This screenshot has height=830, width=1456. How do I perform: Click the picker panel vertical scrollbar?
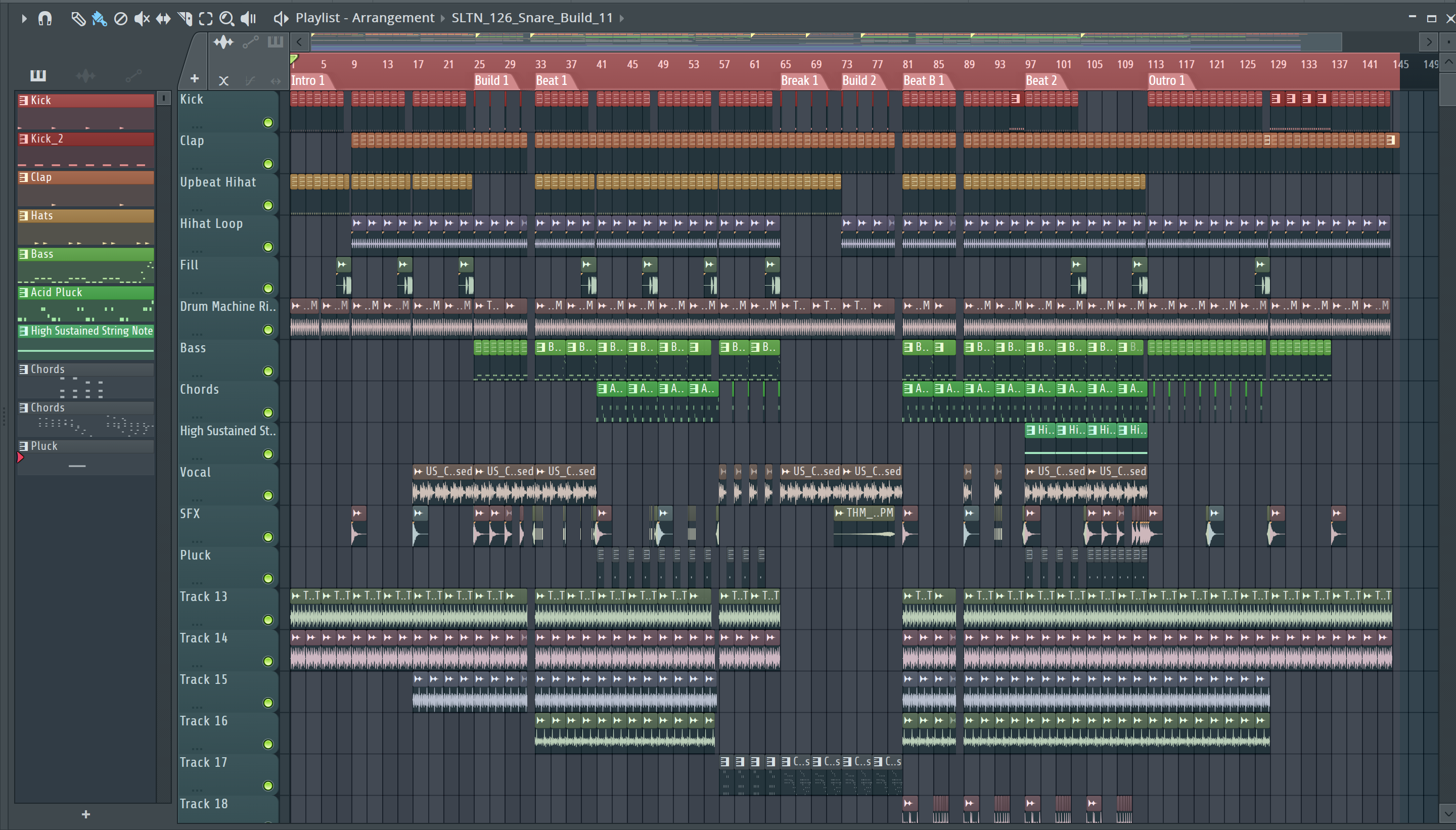164,447
